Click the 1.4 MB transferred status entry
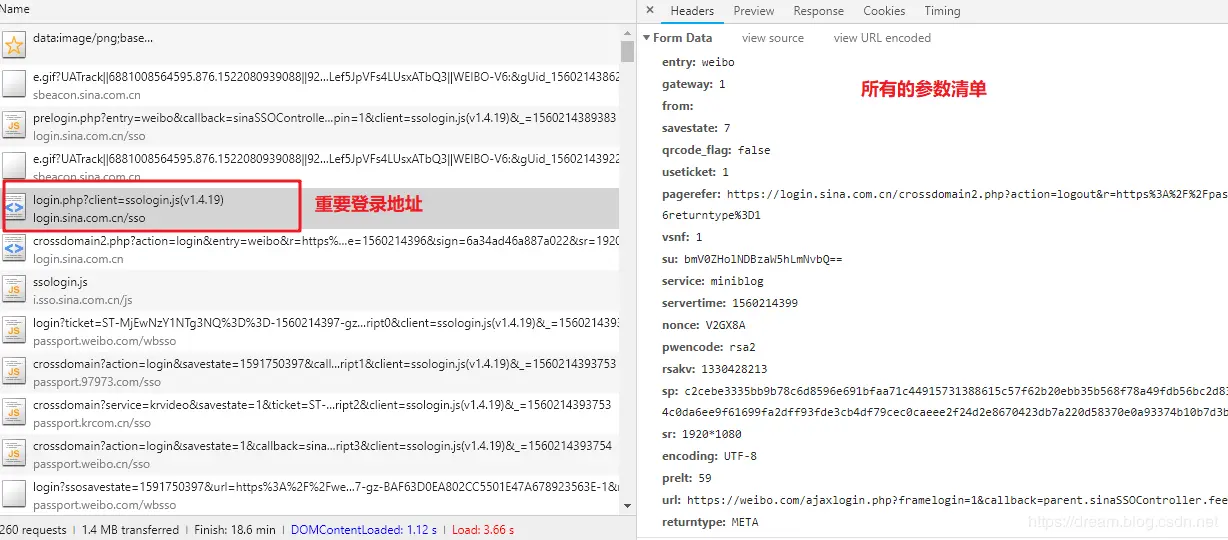Screen dimensions: 1228x540 130,529
